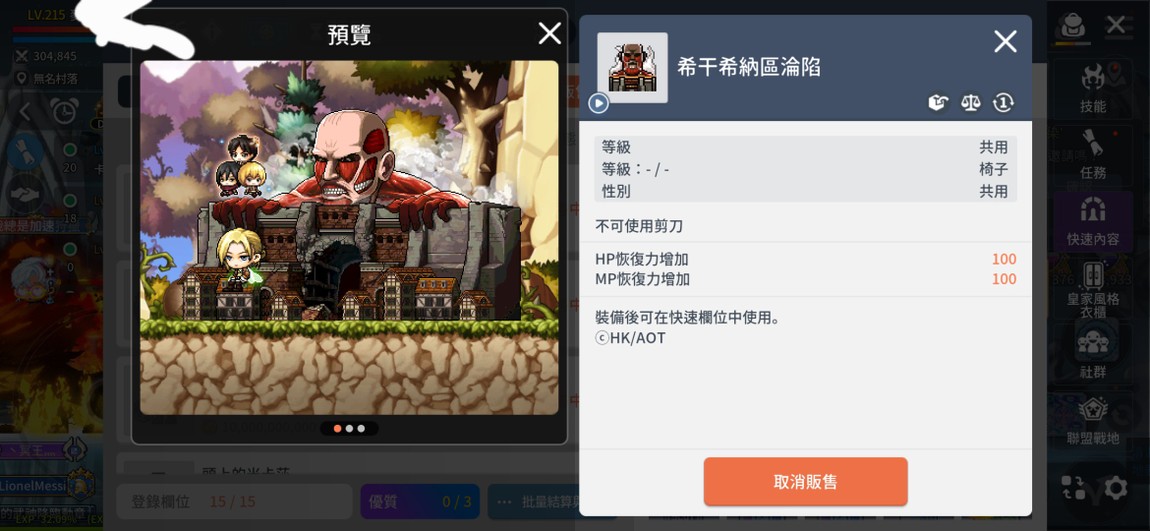
Task: Click the 批量結算 batch settle button
Action: point(535,502)
